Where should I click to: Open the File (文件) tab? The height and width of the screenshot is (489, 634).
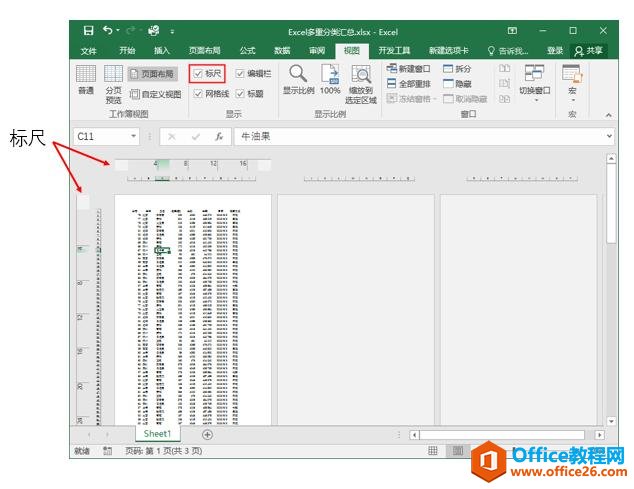tap(88, 51)
